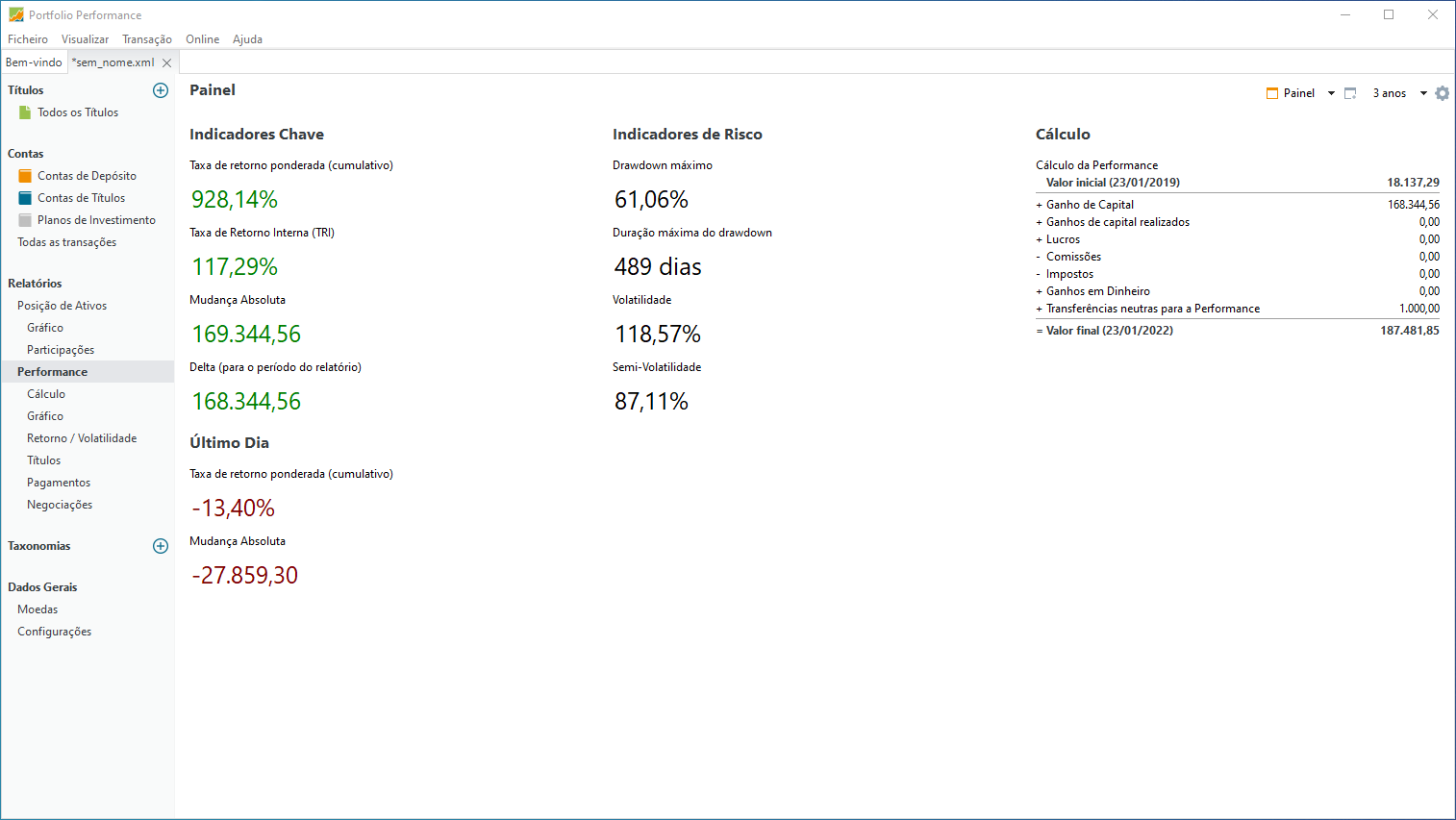Screen dimensions: 1456x820
Task: Click the new dashboard column icon
Action: [x=1350, y=93]
